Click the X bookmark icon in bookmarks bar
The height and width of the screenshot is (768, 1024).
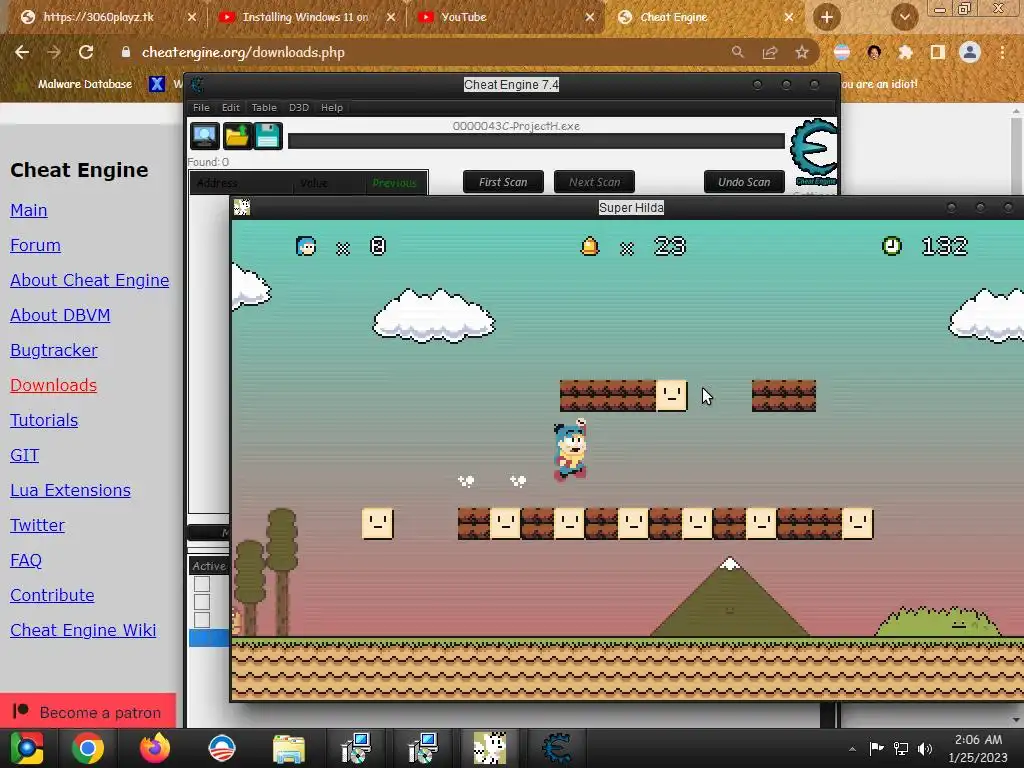coord(157,84)
